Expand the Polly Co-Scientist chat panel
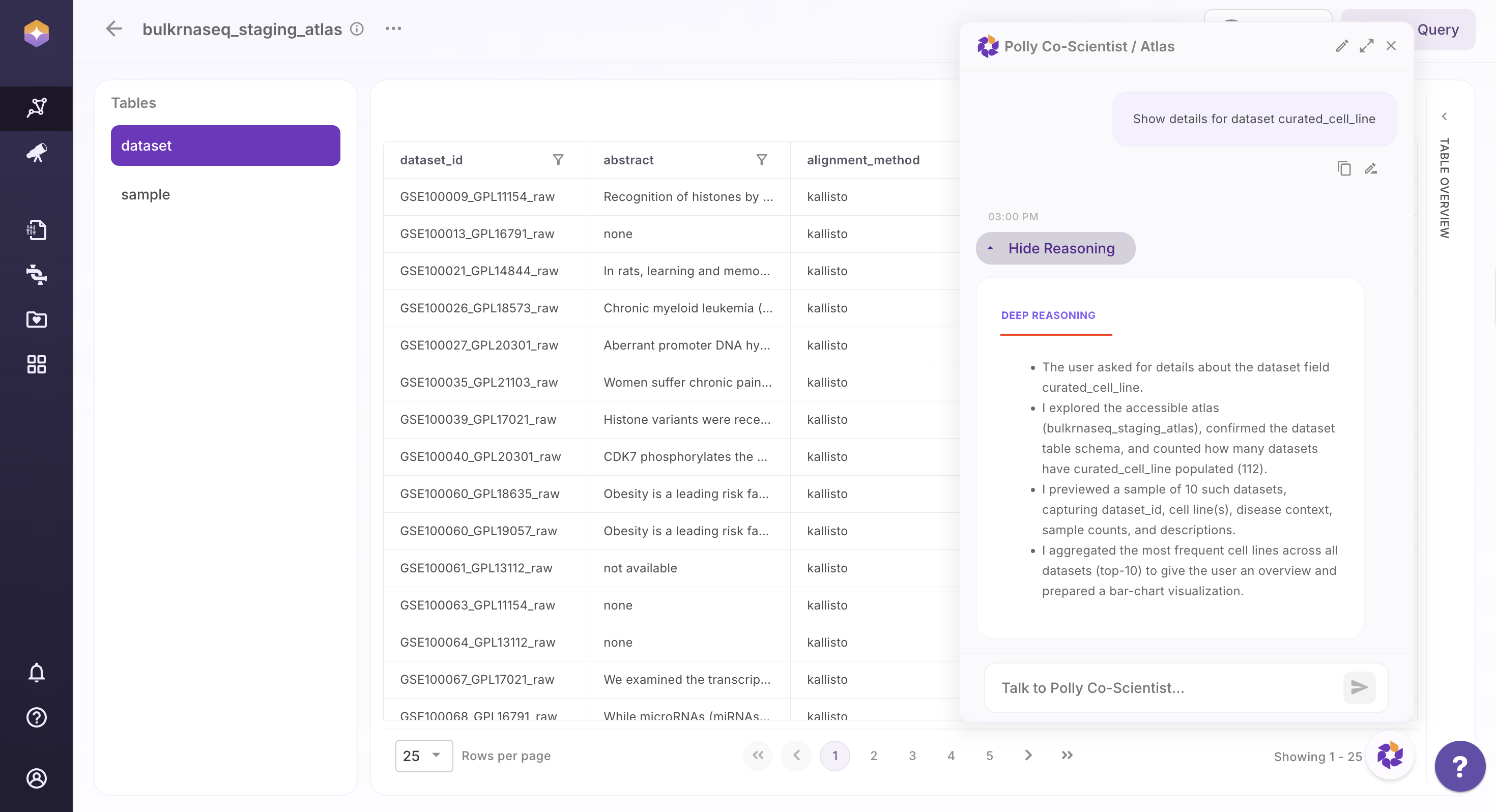 pyautogui.click(x=1366, y=46)
